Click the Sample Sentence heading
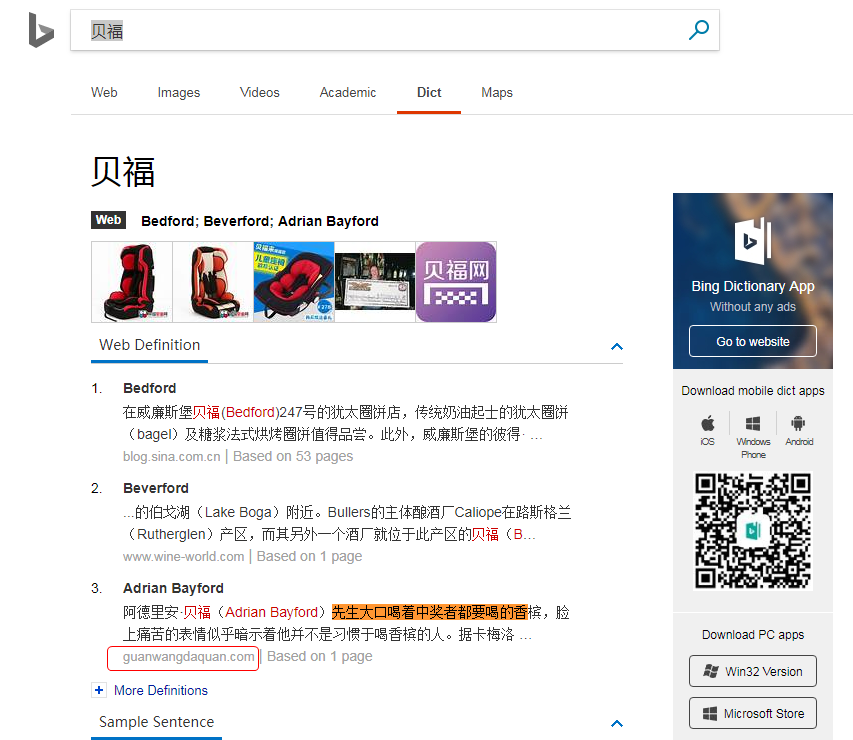 pos(157,722)
